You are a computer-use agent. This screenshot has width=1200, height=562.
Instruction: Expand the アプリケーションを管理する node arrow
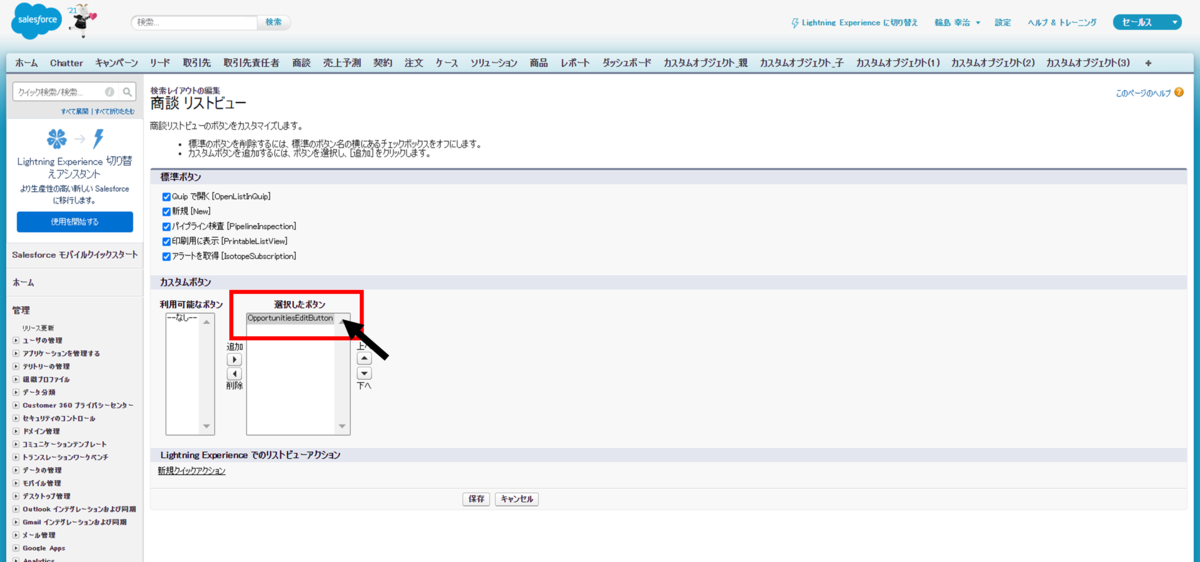click(16, 354)
